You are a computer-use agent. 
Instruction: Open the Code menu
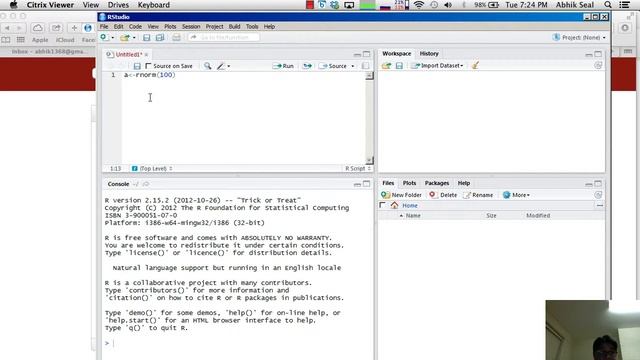(135, 27)
